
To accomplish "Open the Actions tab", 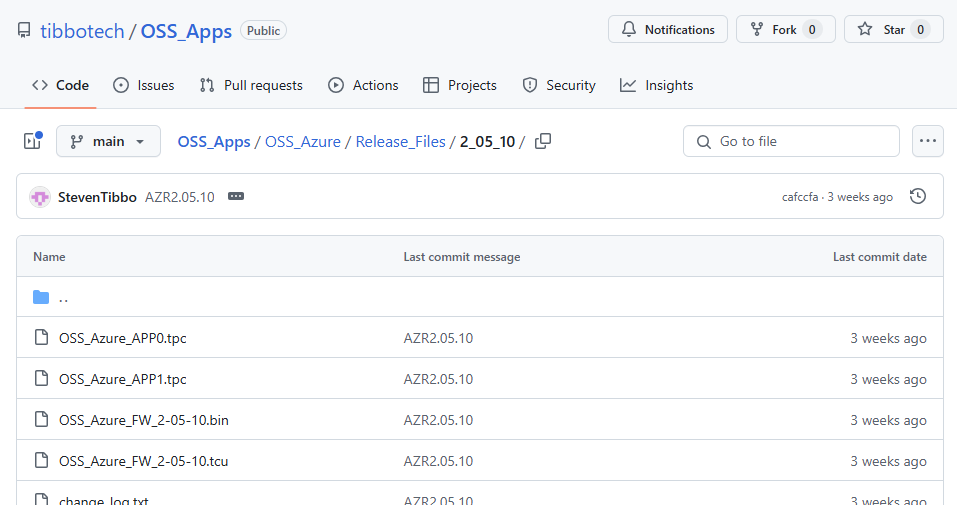I will pos(363,85).
